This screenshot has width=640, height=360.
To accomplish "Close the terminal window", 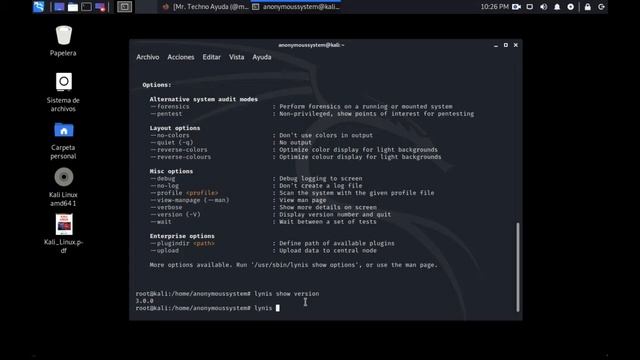I will pos(516,45).
